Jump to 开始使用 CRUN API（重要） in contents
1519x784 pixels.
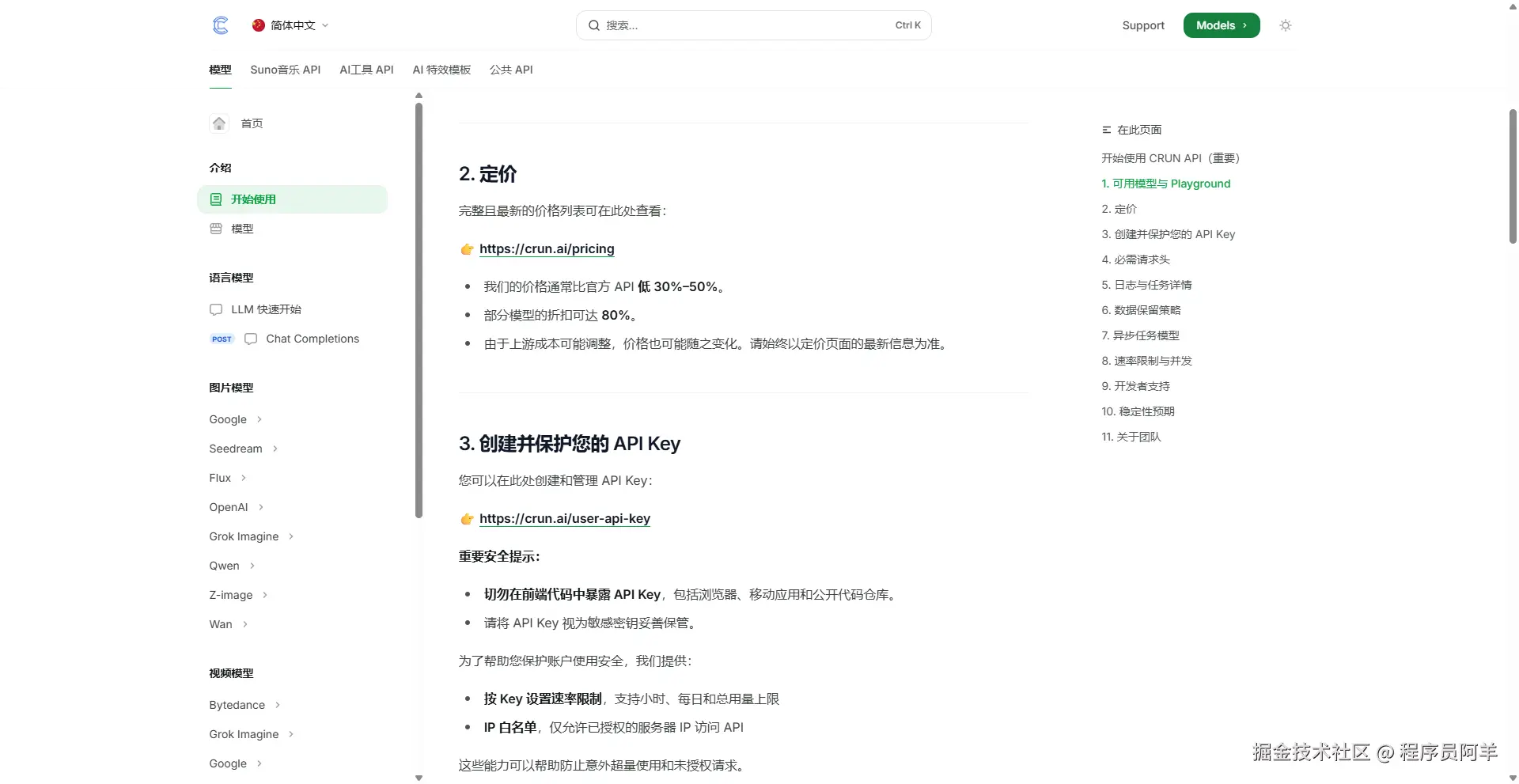point(1171,158)
